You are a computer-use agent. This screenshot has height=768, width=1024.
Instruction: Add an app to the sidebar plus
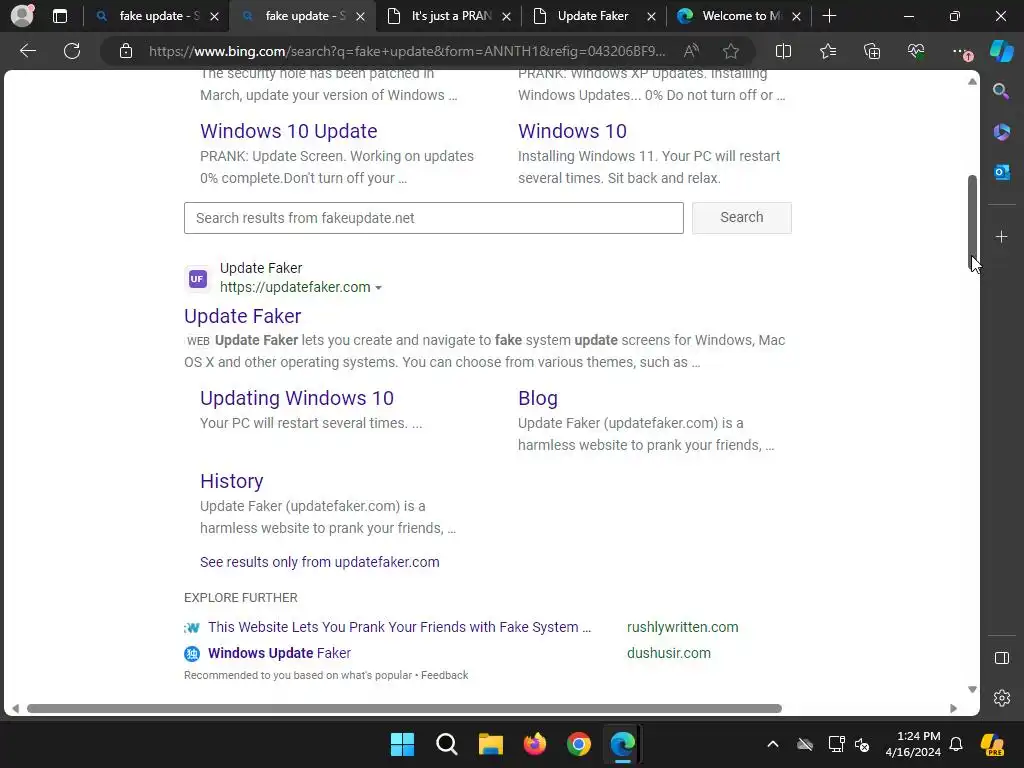[x=1001, y=236]
